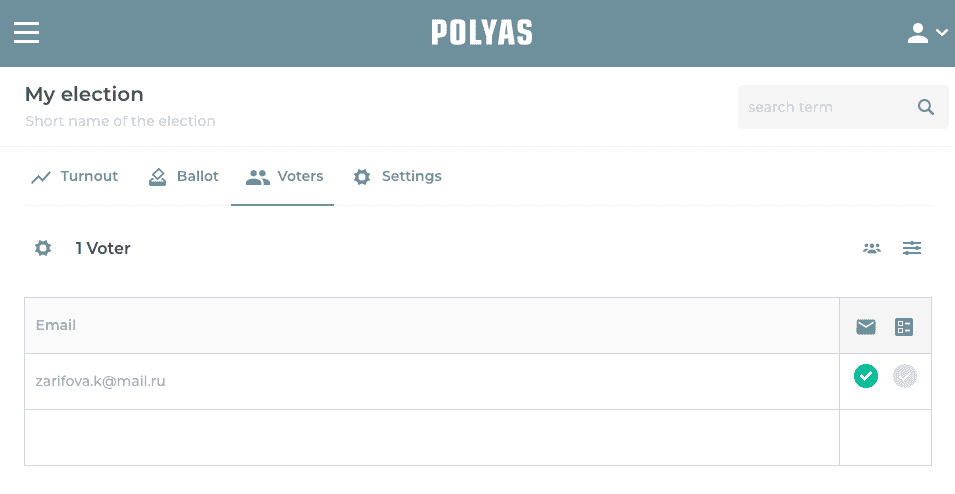Click the search magnifier icon
Screen dimensions: 955x494
[926, 107]
